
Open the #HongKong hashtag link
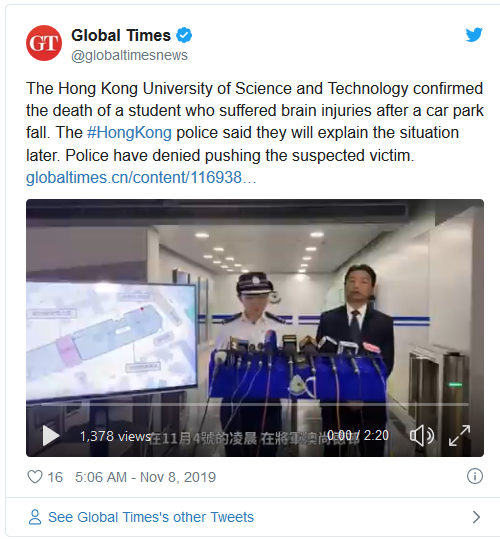point(129,133)
